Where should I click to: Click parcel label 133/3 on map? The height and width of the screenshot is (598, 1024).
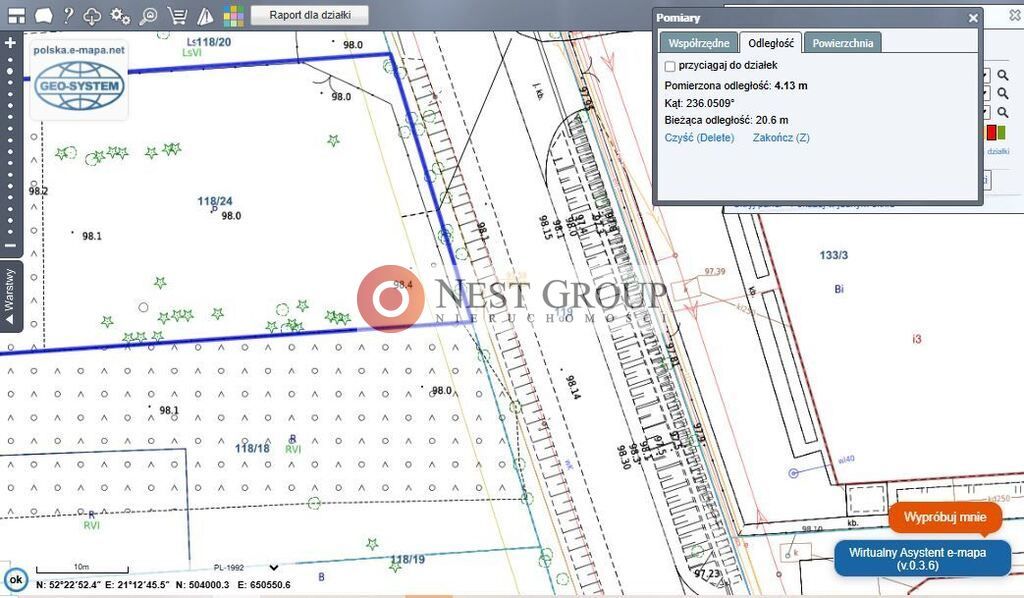pos(834,255)
